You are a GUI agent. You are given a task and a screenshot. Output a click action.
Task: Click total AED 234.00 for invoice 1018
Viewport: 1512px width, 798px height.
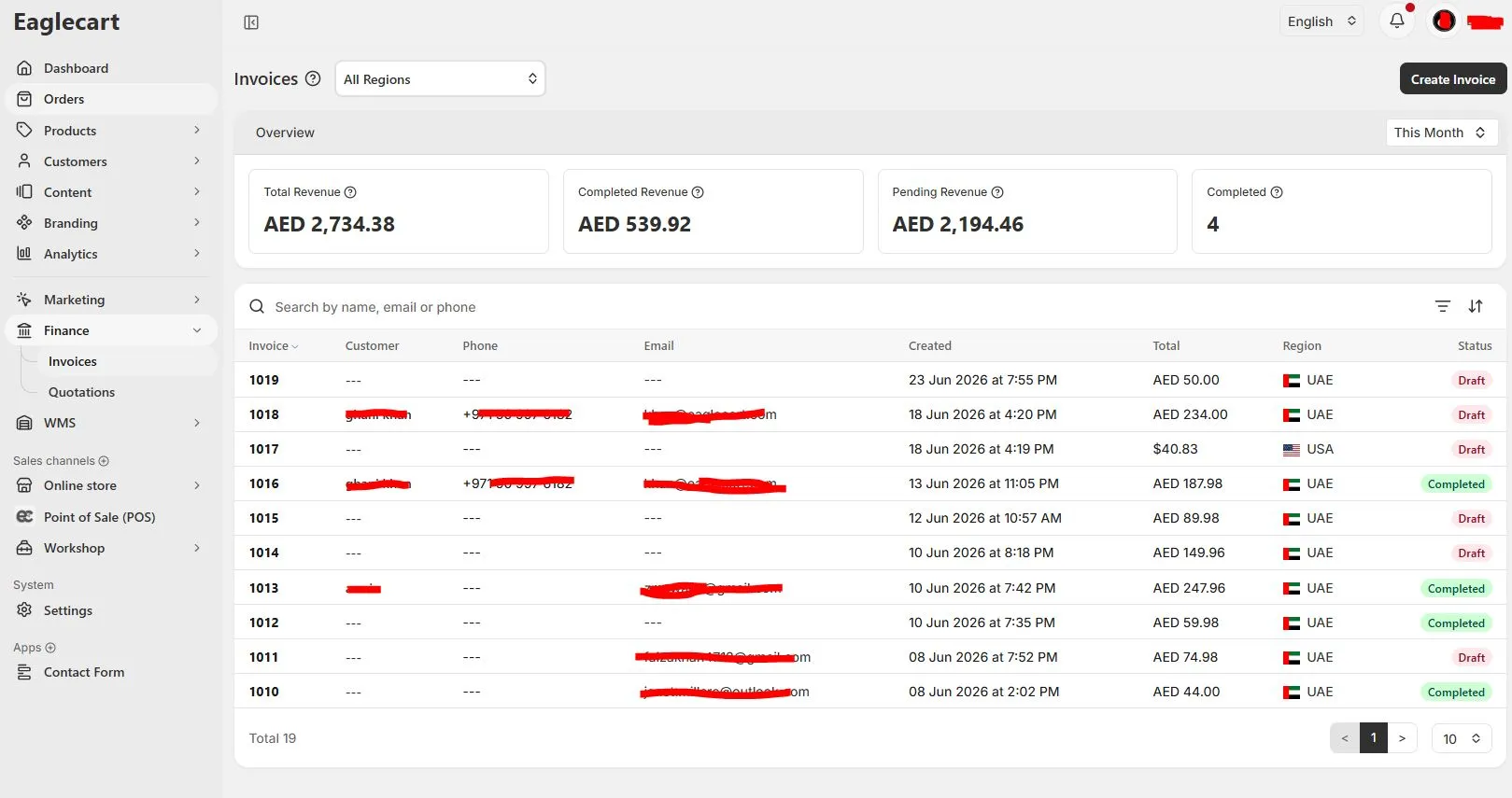point(1190,414)
